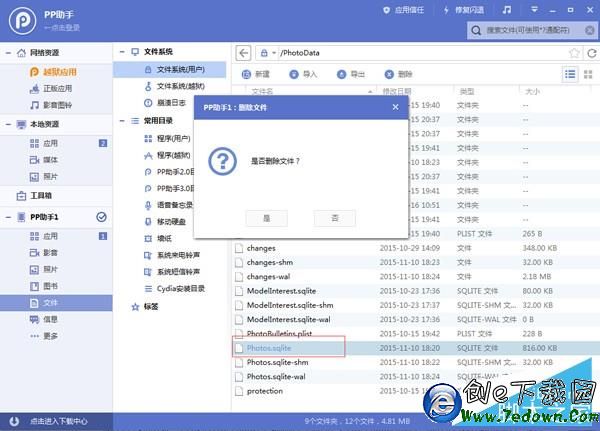The image size is (600, 431).
Task: Click the PP助手 logo icon
Action: 23,21
